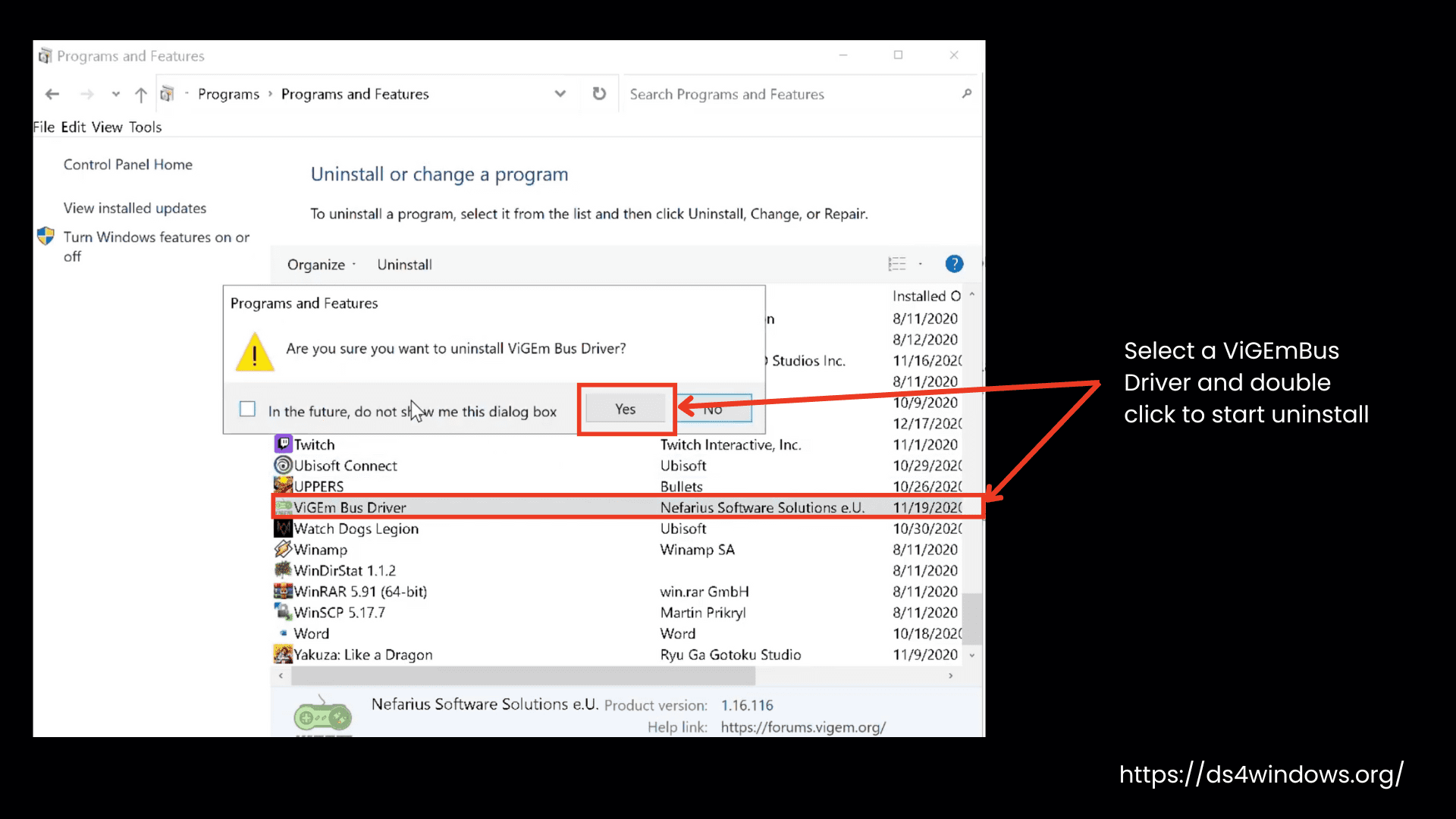Sort by the Installed On column header
The image size is (1456, 819).
coord(926,296)
